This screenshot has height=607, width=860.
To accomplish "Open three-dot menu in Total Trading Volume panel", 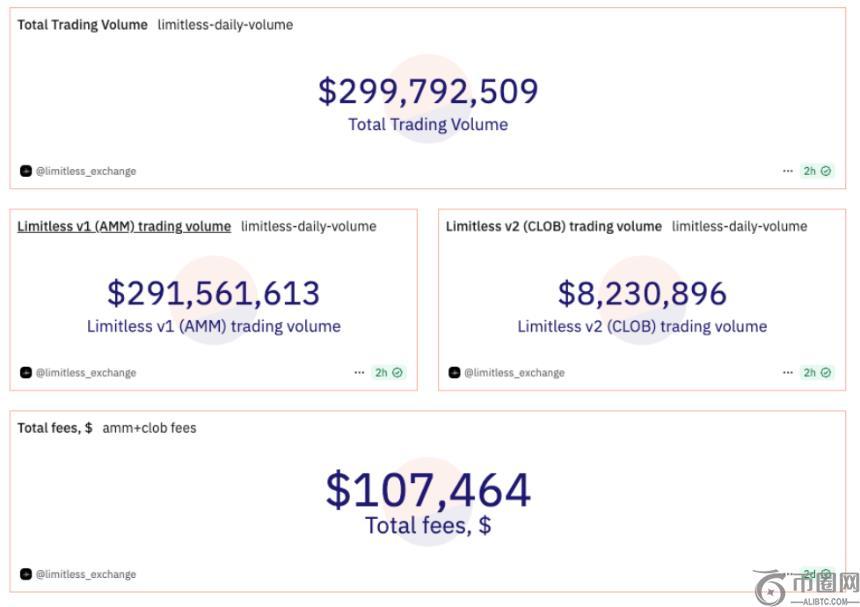I will pos(788,171).
